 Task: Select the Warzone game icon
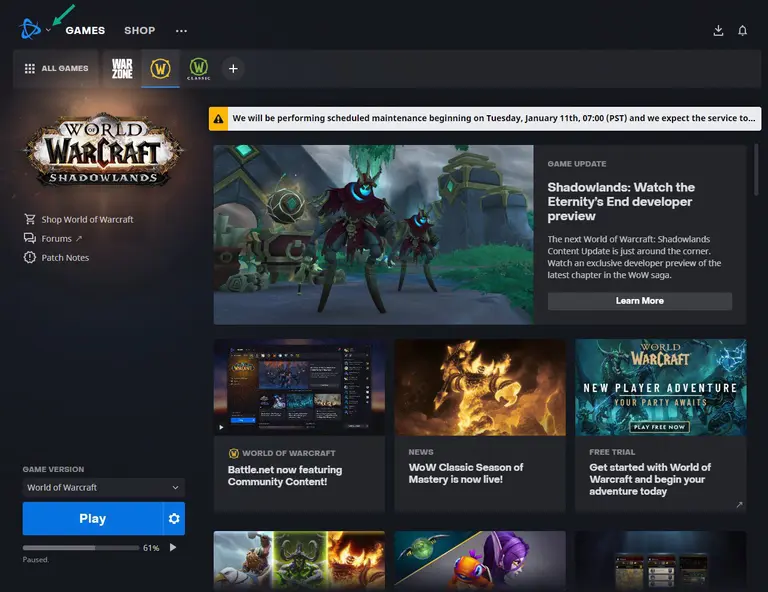[x=122, y=69]
